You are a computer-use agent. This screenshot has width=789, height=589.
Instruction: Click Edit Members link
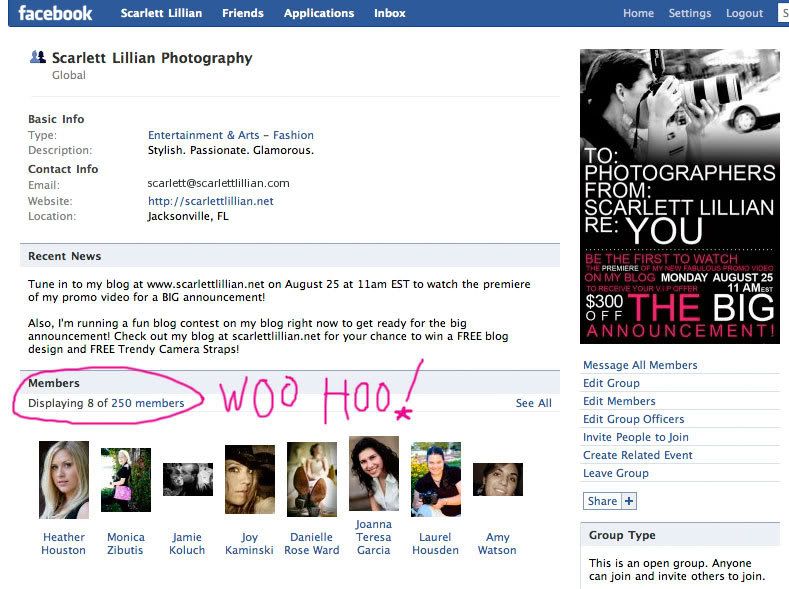tap(619, 401)
